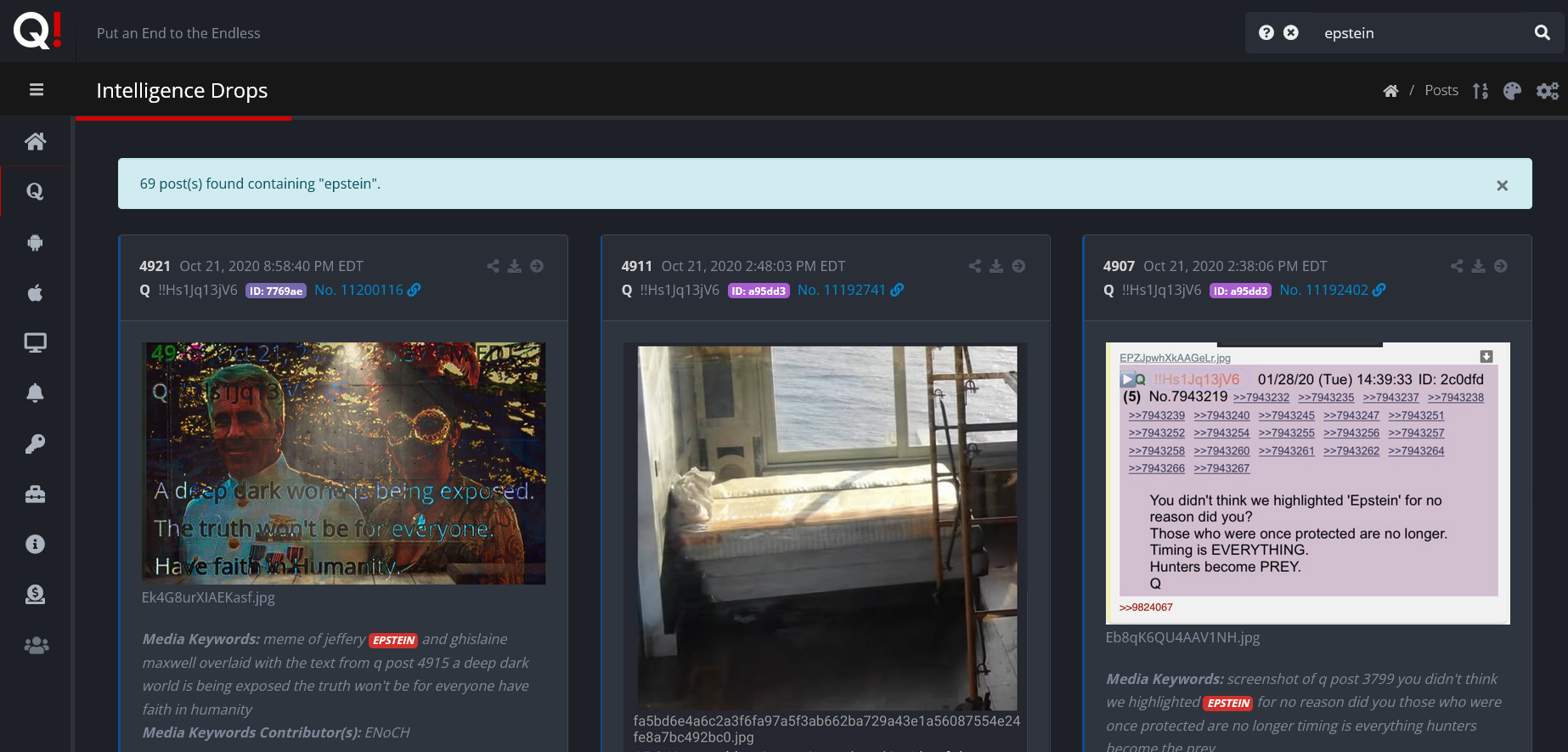This screenshot has height=752, width=1568.
Task: Share post 4911
Action: [x=975, y=266]
